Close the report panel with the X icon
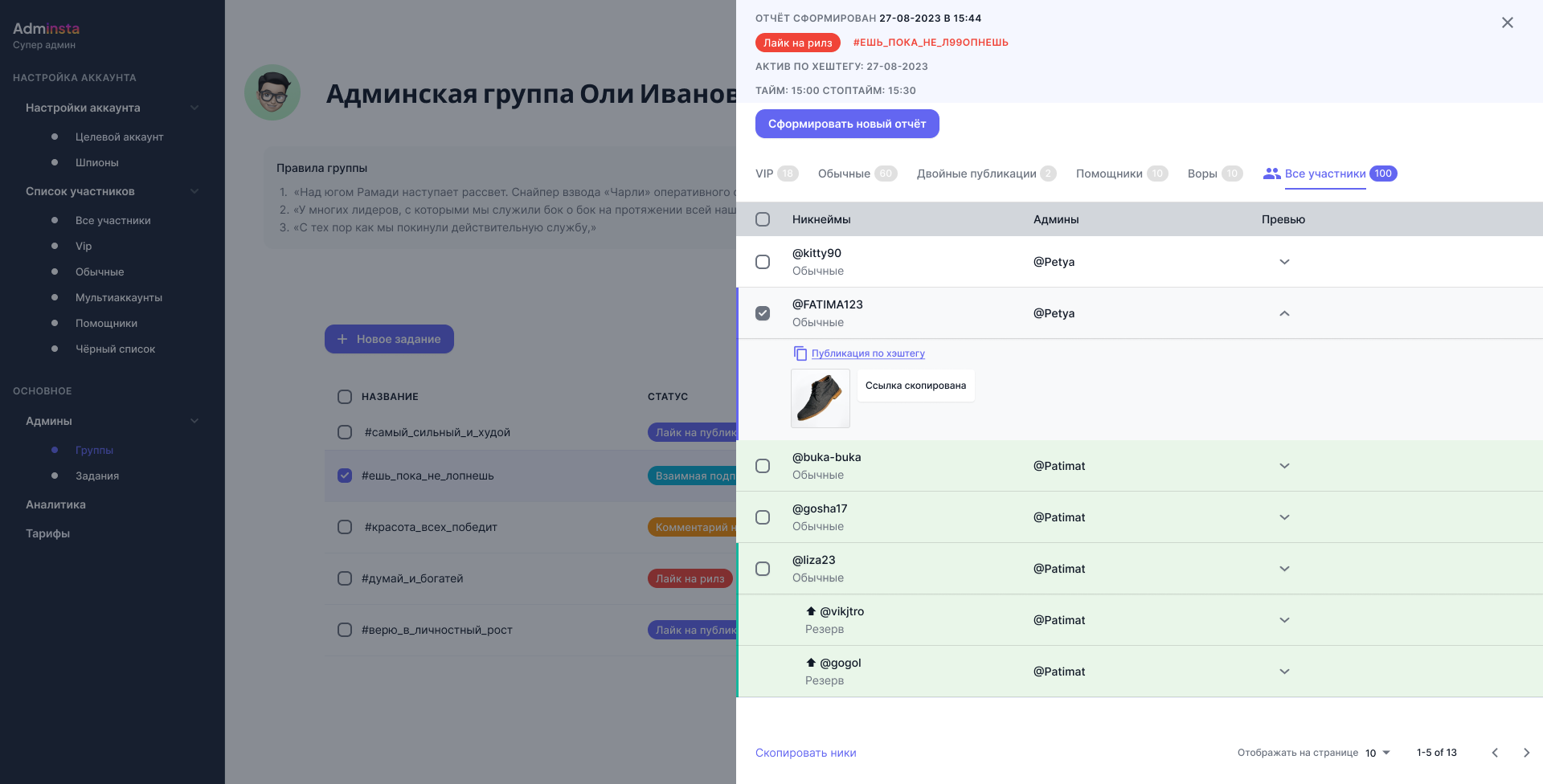This screenshot has height=784, width=1543. 1508,22
